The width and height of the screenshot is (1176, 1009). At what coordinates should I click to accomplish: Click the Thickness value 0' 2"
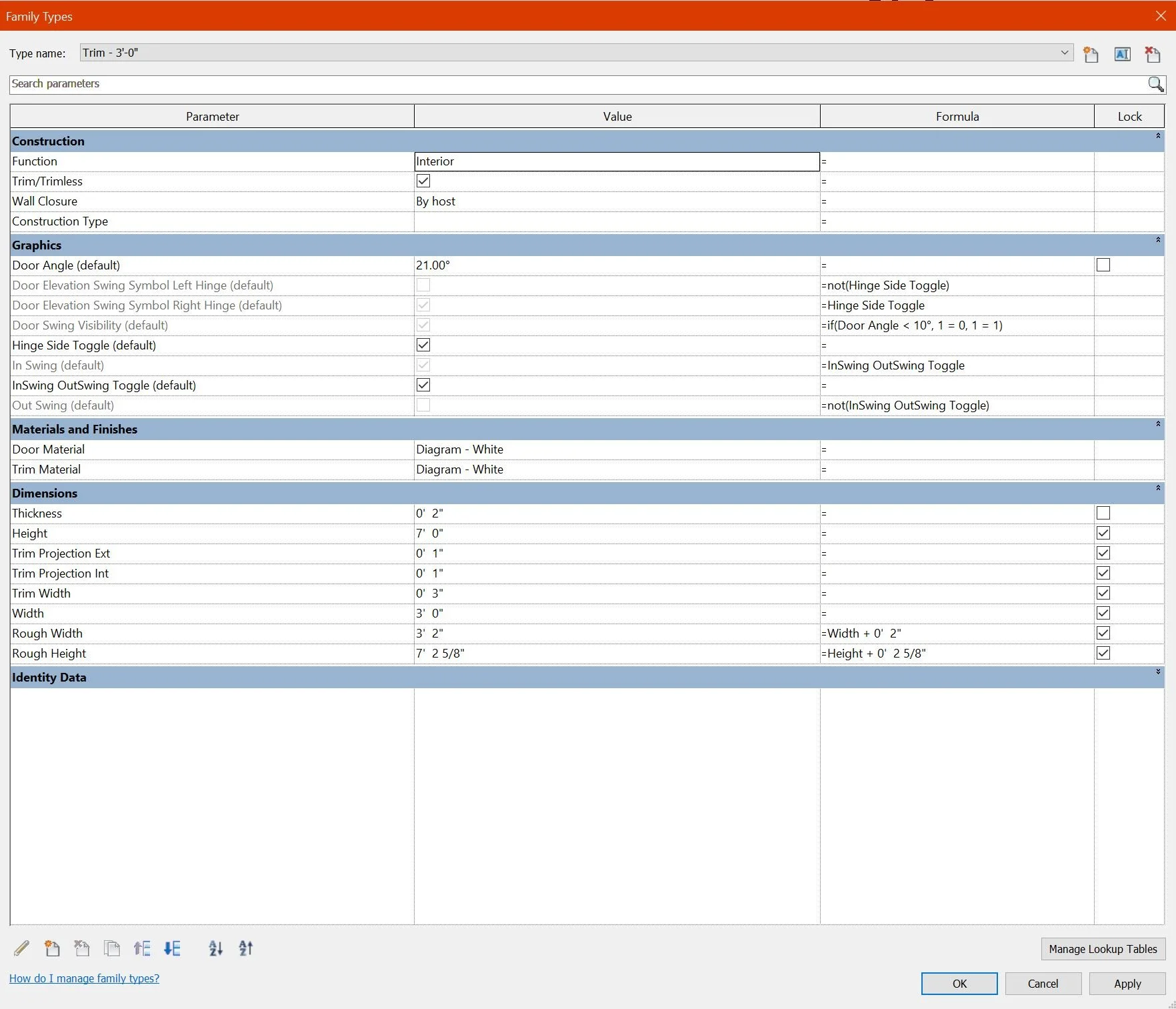(x=617, y=514)
